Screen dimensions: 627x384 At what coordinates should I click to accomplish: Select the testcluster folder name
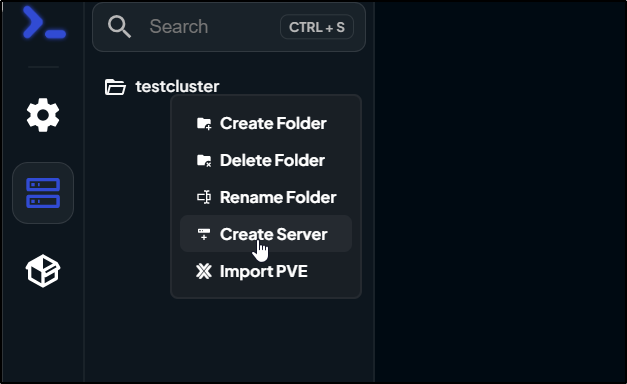[177, 86]
